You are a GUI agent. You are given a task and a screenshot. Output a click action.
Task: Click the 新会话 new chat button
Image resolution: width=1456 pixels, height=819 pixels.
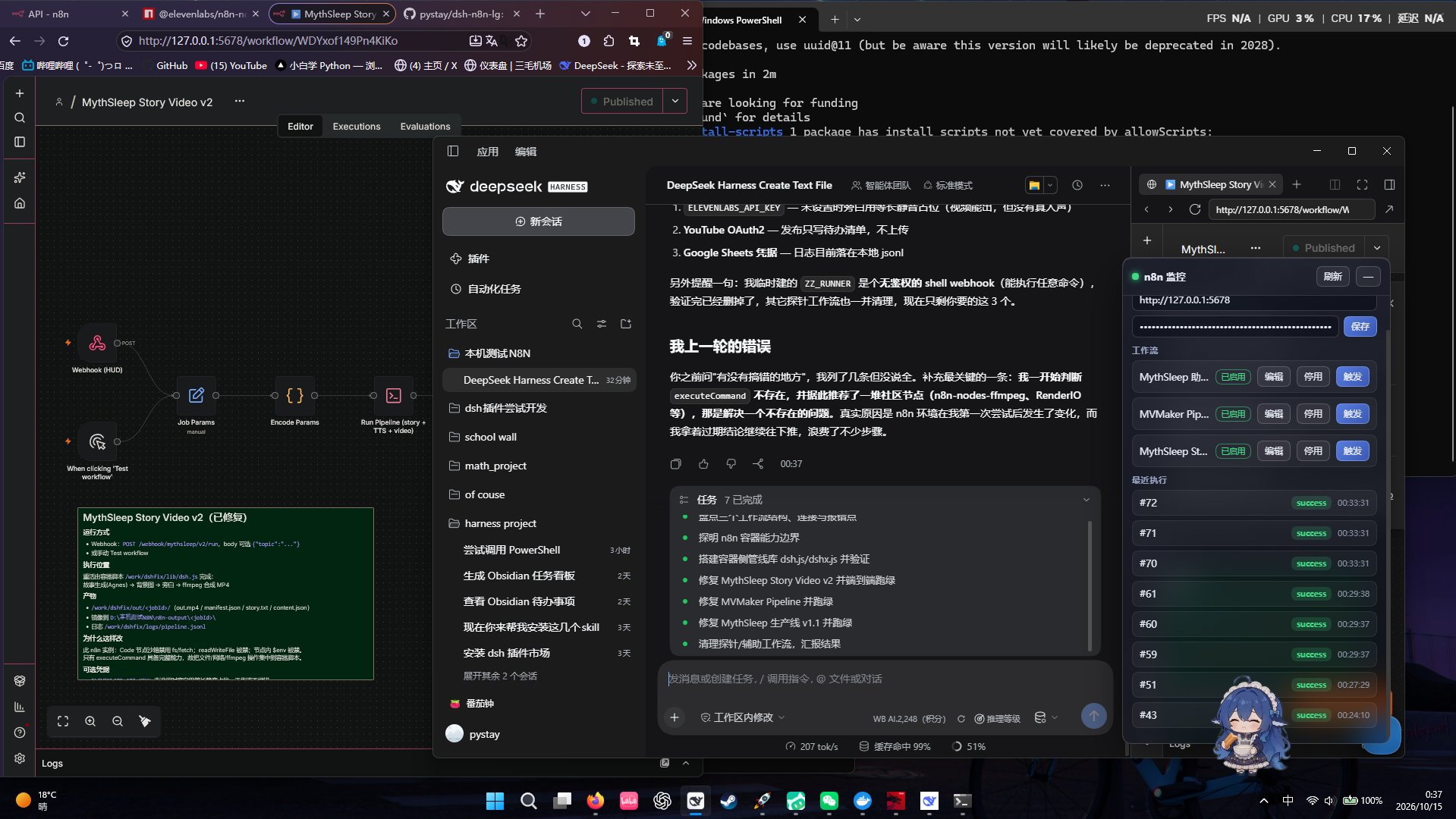click(x=538, y=221)
